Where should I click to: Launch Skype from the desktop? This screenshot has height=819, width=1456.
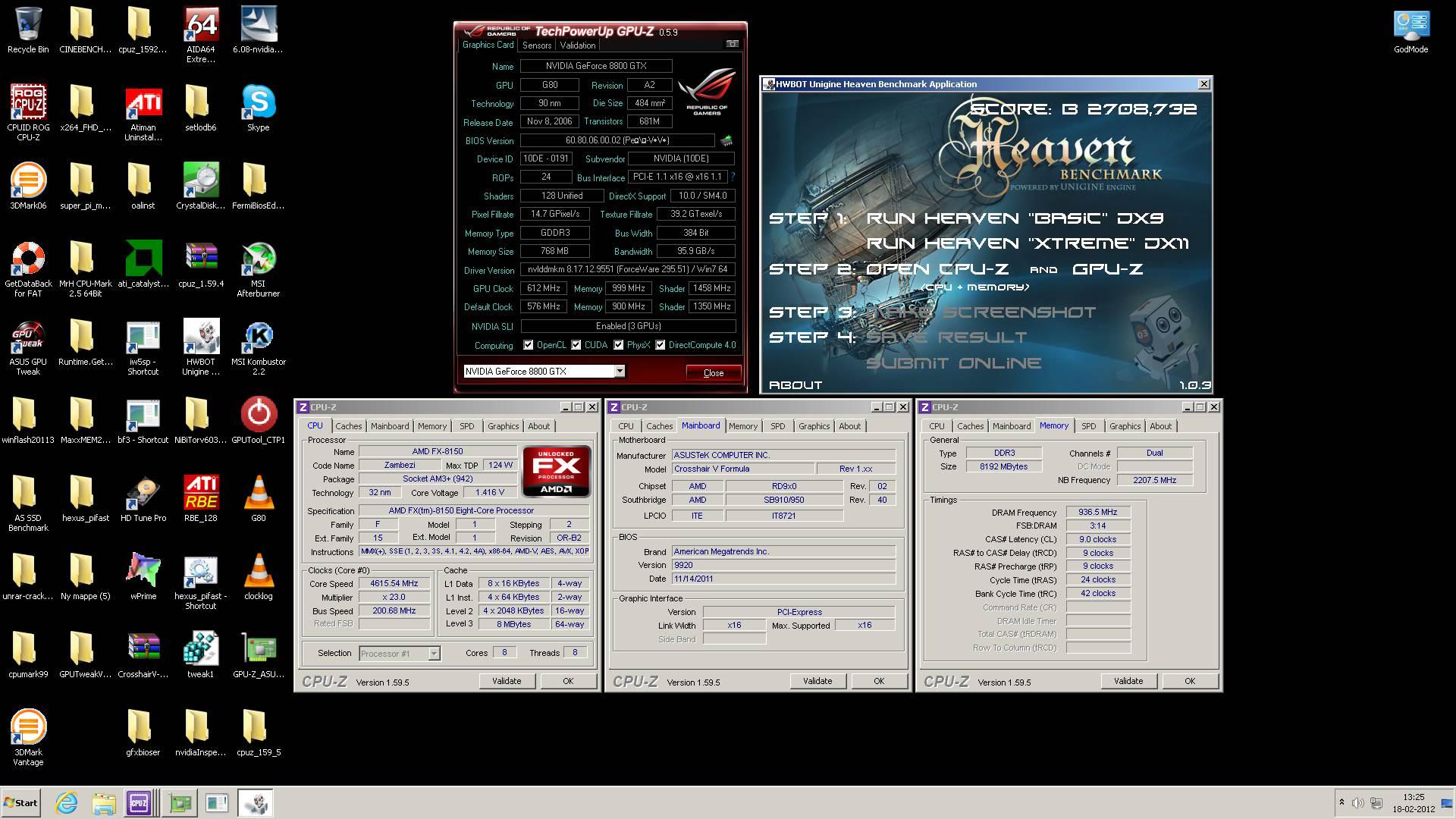click(259, 108)
